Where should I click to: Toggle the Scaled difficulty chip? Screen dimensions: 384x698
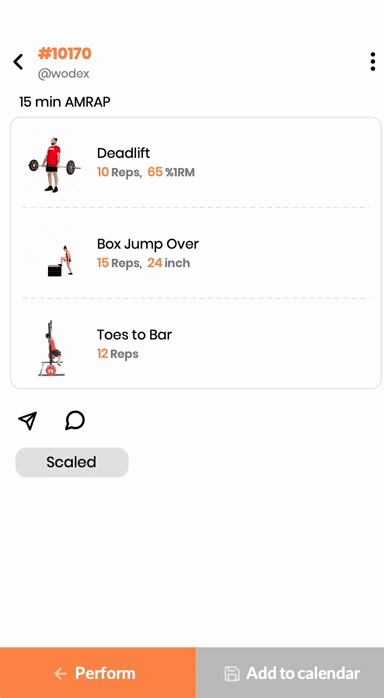click(72, 463)
